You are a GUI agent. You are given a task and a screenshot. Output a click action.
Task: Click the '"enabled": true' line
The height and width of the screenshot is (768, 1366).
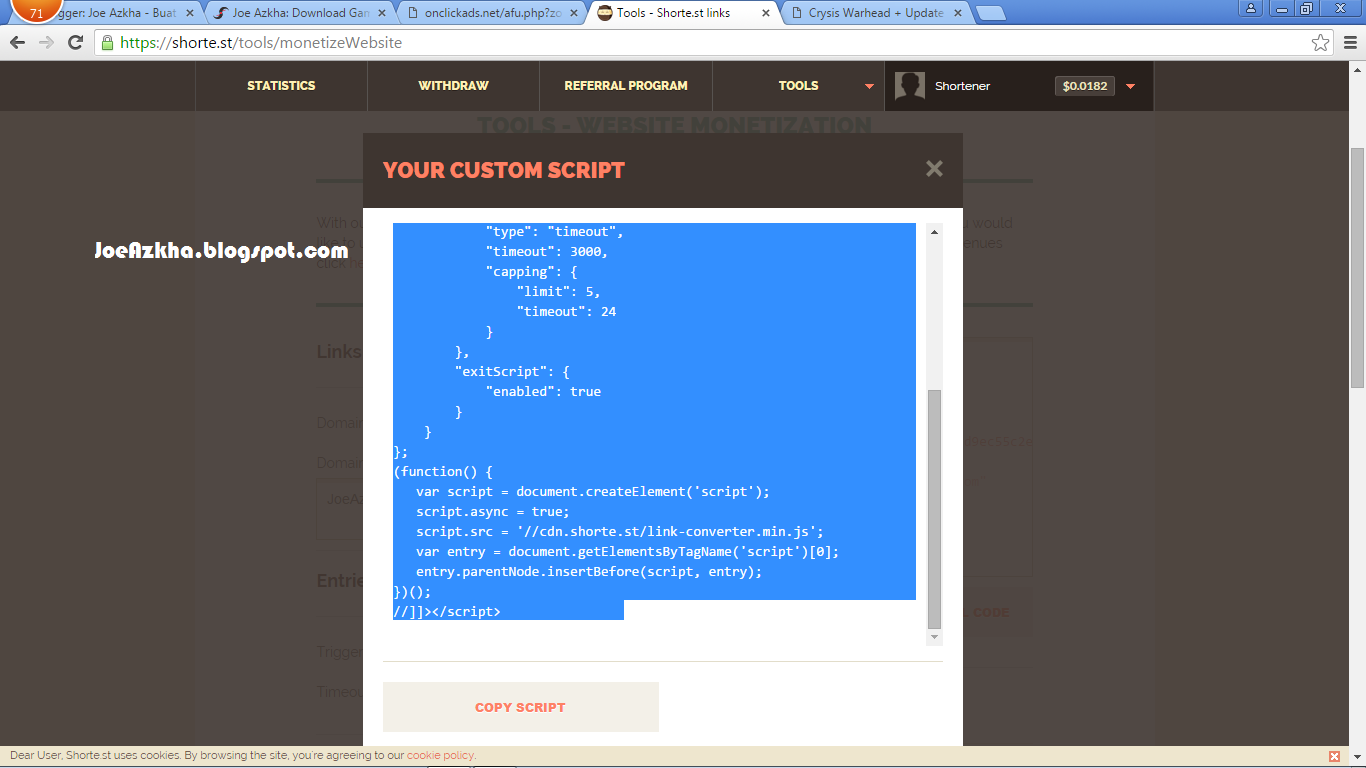(x=543, y=392)
